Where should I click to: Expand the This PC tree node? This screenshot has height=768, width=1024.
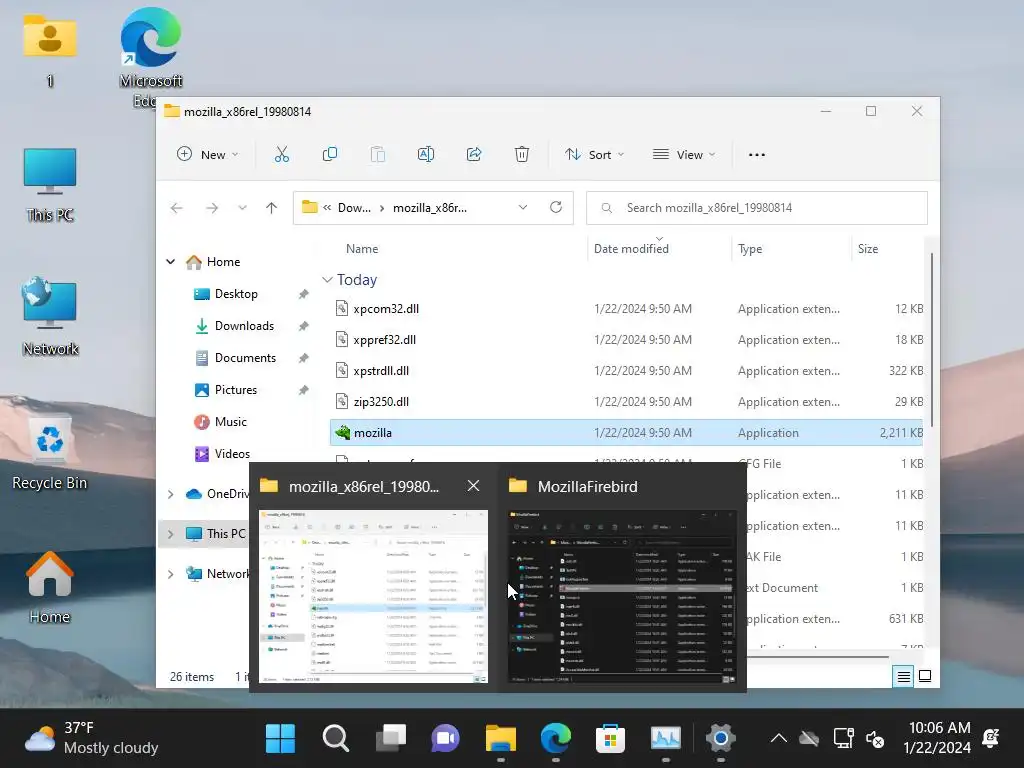(170, 534)
